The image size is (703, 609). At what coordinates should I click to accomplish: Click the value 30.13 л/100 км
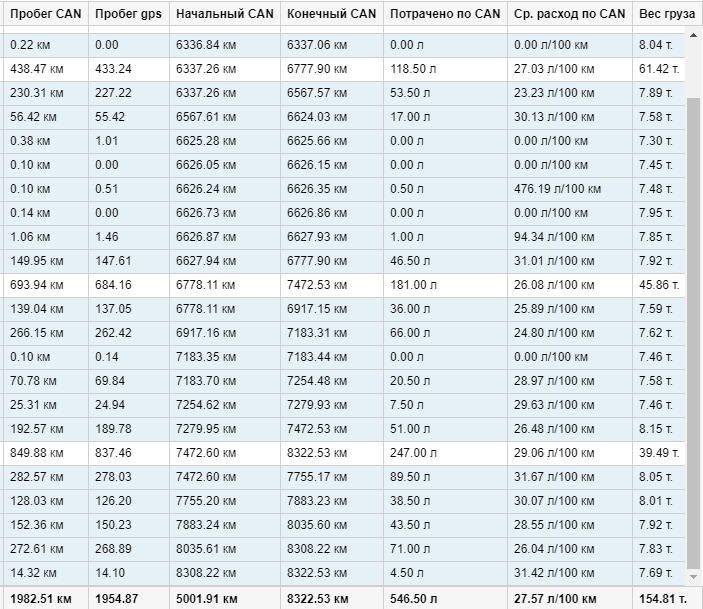coord(554,117)
